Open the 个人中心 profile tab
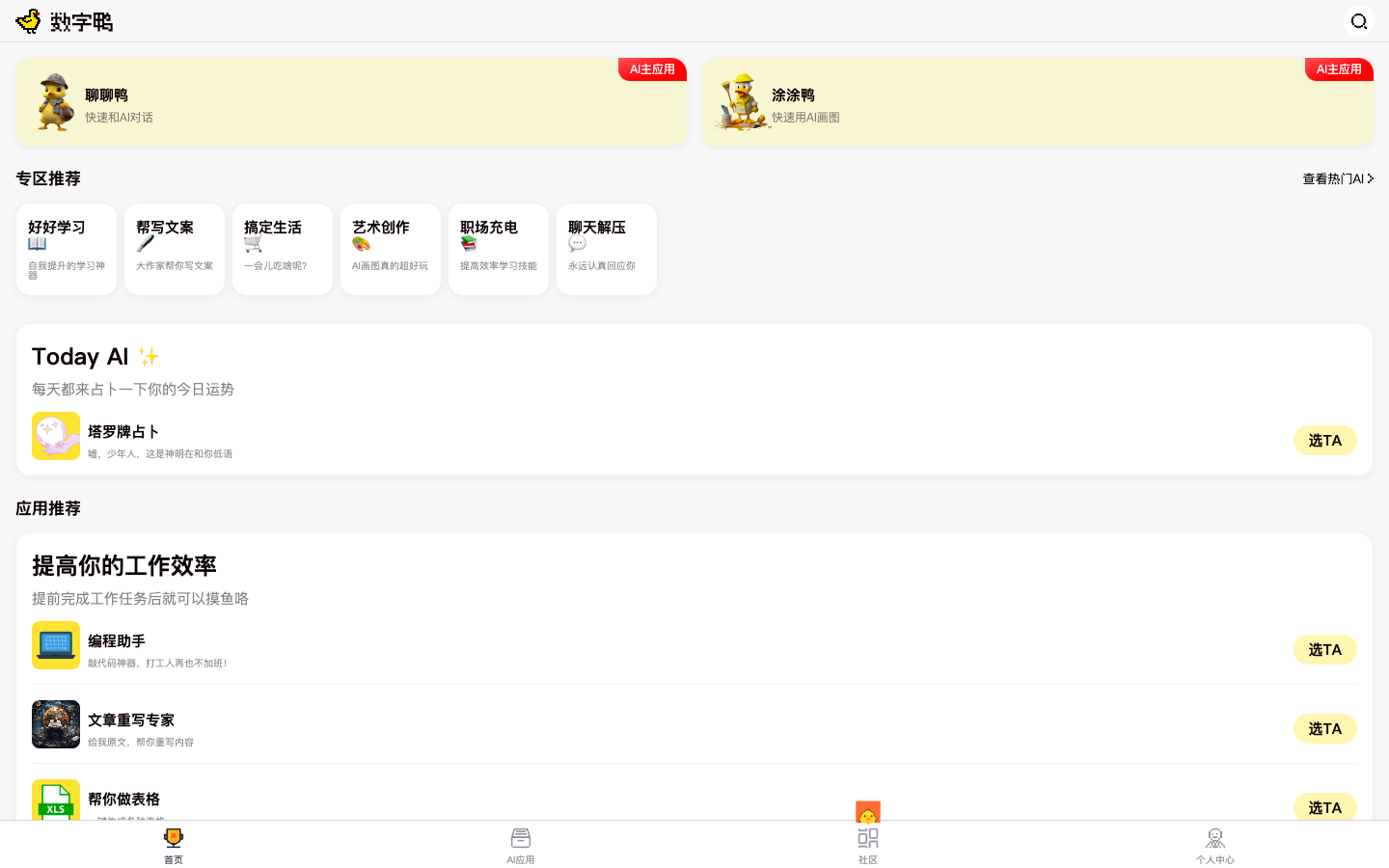1389x868 pixels. point(1214,845)
